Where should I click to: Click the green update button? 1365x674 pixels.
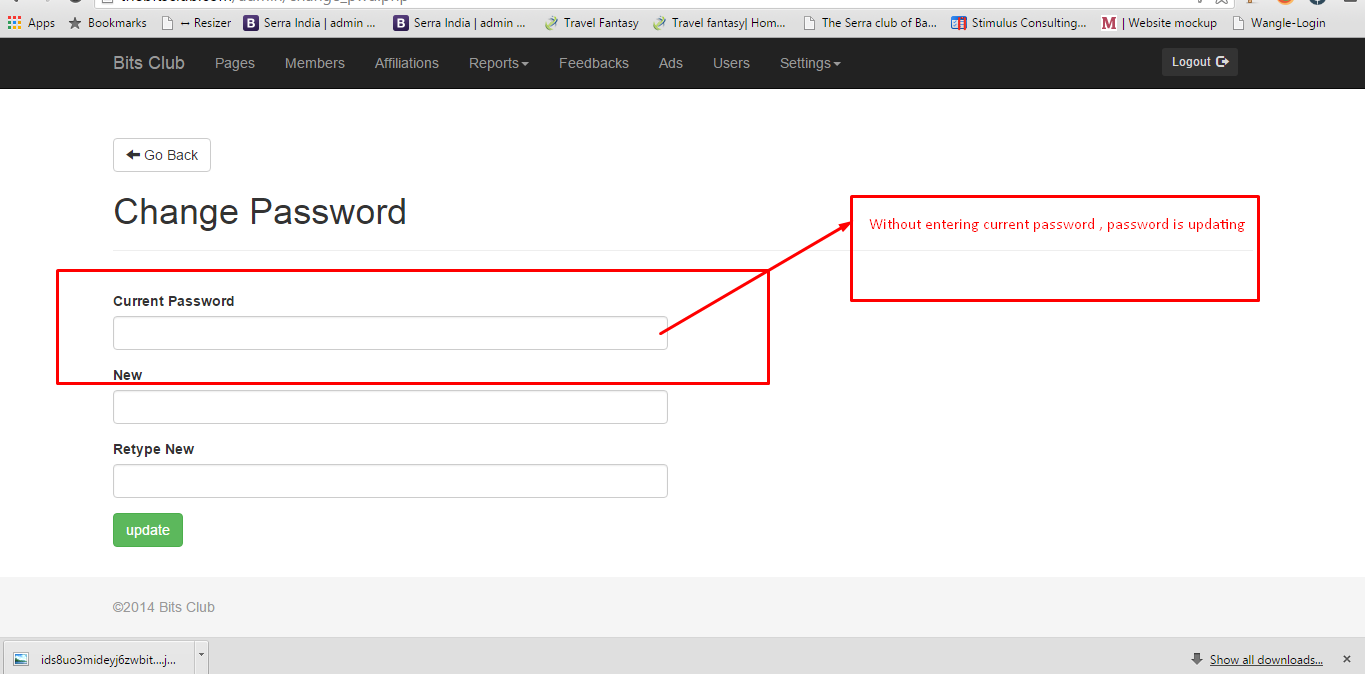click(x=148, y=530)
